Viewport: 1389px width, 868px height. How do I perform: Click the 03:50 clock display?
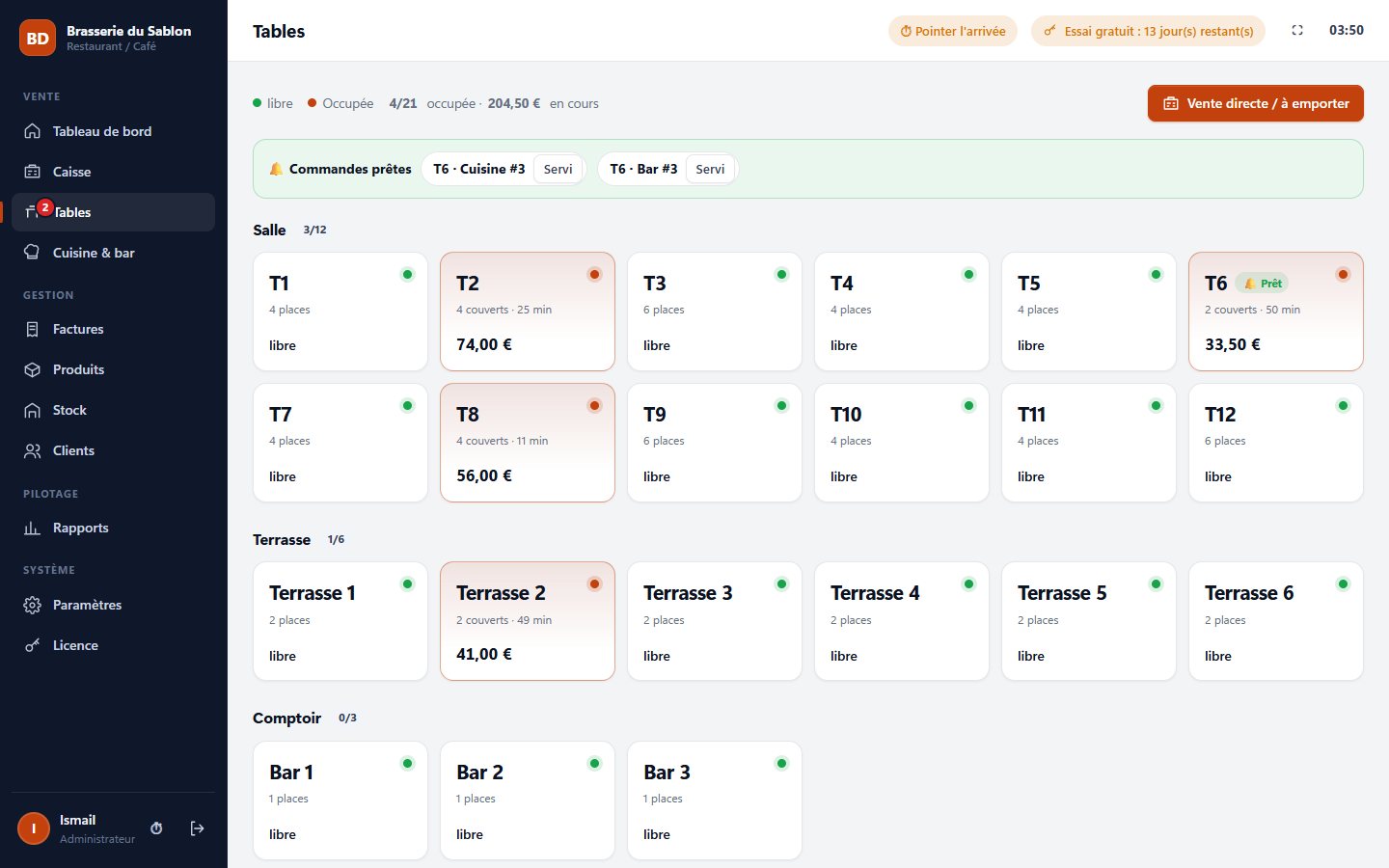pyautogui.click(x=1347, y=30)
